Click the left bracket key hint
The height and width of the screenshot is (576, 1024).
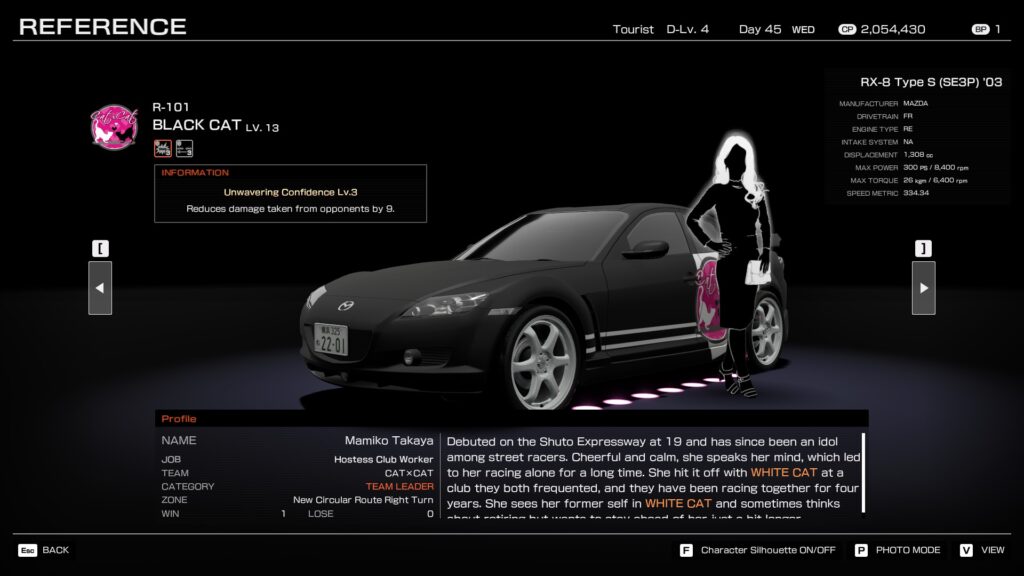[100, 249]
